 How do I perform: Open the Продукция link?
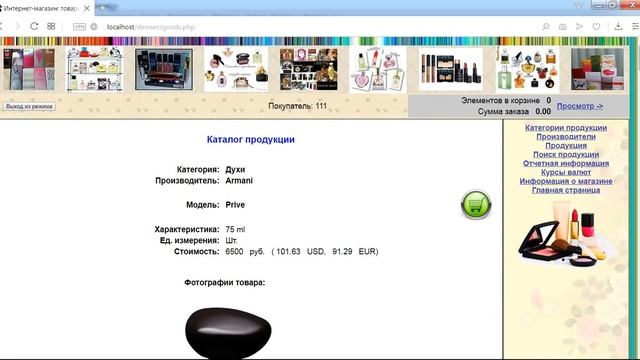pyautogui.click(x=566, y=146)
